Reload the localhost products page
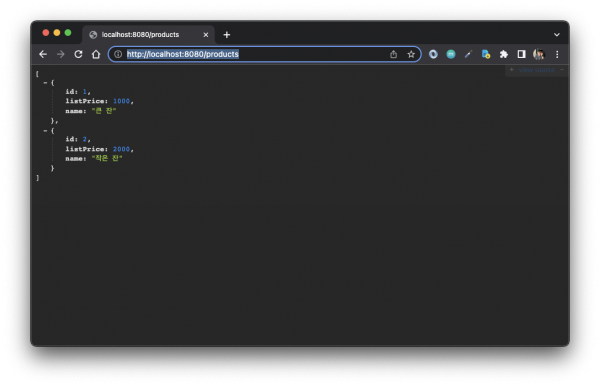 click(78, 54)
